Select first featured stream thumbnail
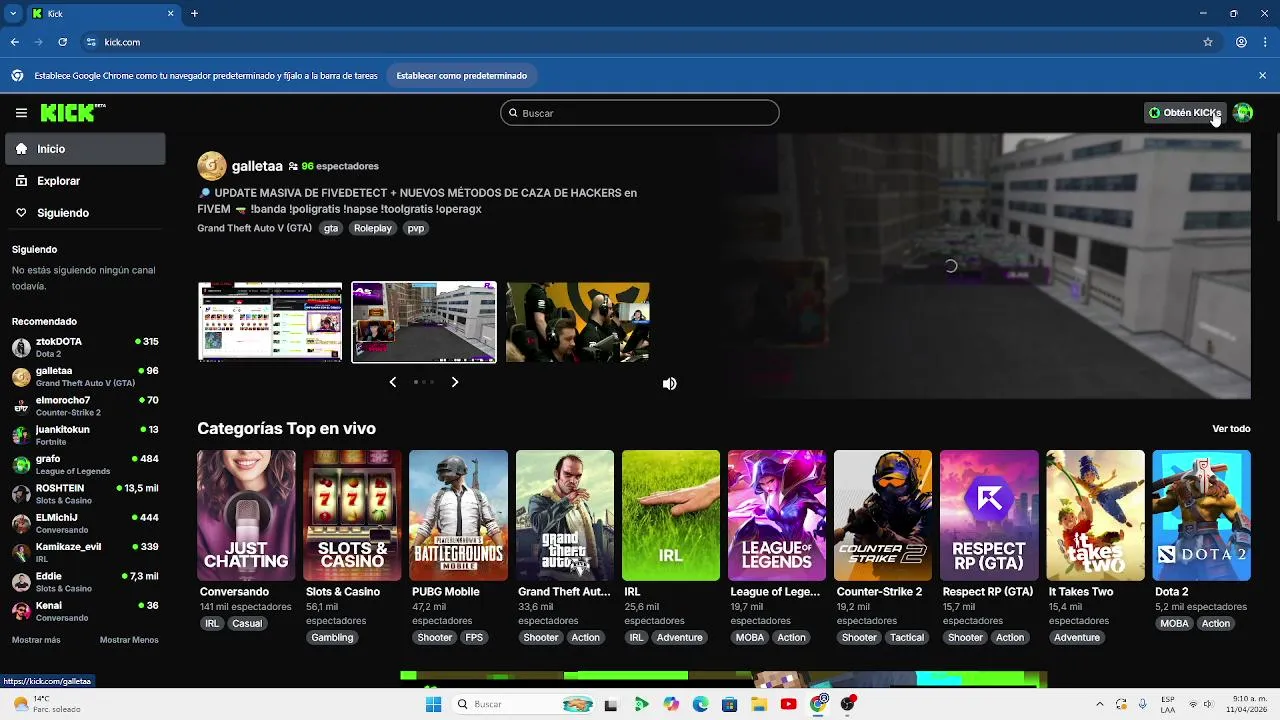The image size is (1280, 720). (x=270, y=322)
